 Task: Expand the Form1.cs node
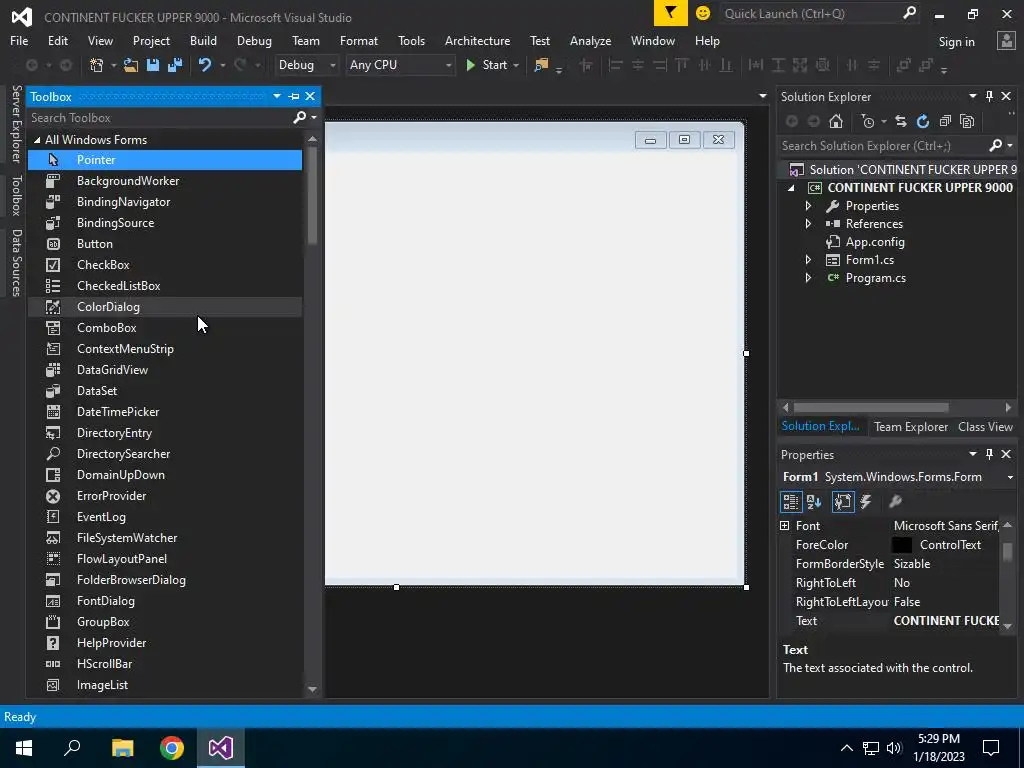tap(808, 260)
